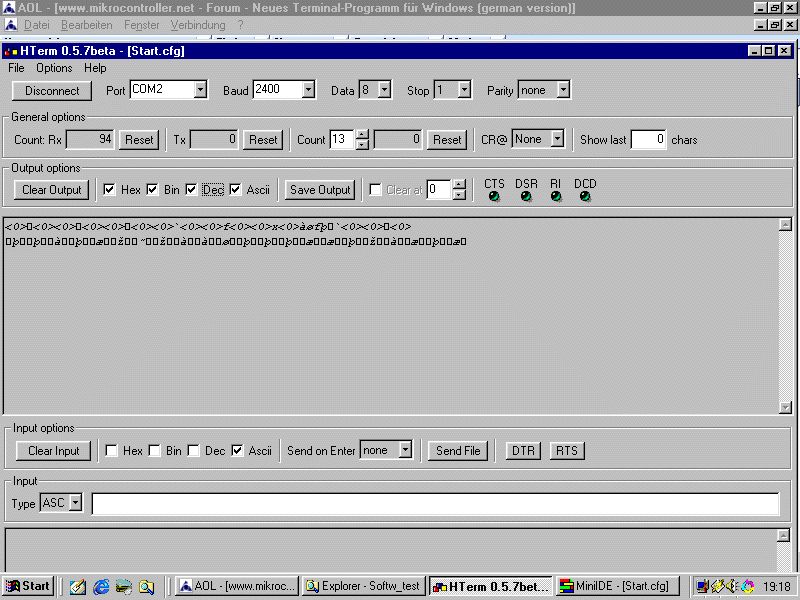Uncheck the output Bin checkbox

(152, 190)
